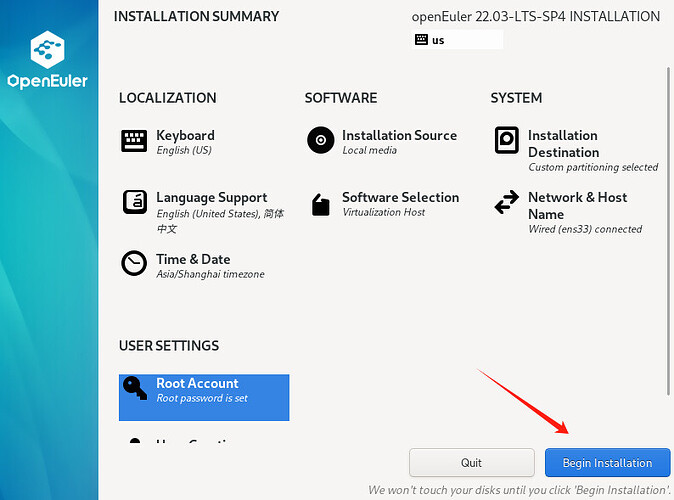This screenshot has width=674, height=500.
Task: Click the Language Support icon
Action: (135, 202)
